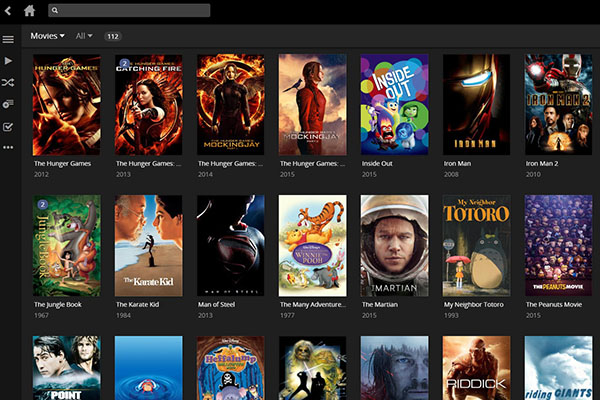The height and width of the screenshot is (400, 600).
Task: Click the badge 2 on Catching Fire
Action: pos(124,64)
